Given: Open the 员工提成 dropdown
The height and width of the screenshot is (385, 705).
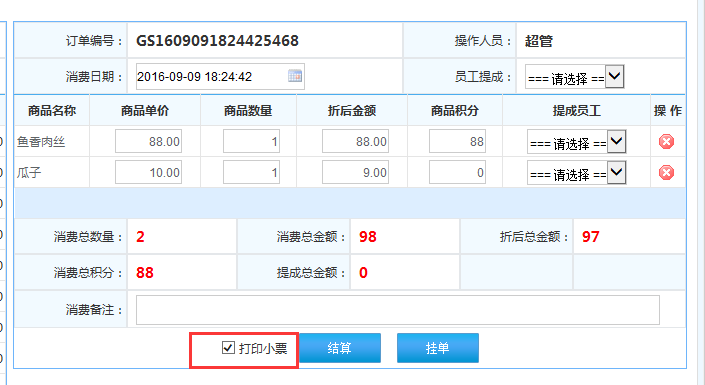Looking at the screenshot, I should [x=574, y=76].
